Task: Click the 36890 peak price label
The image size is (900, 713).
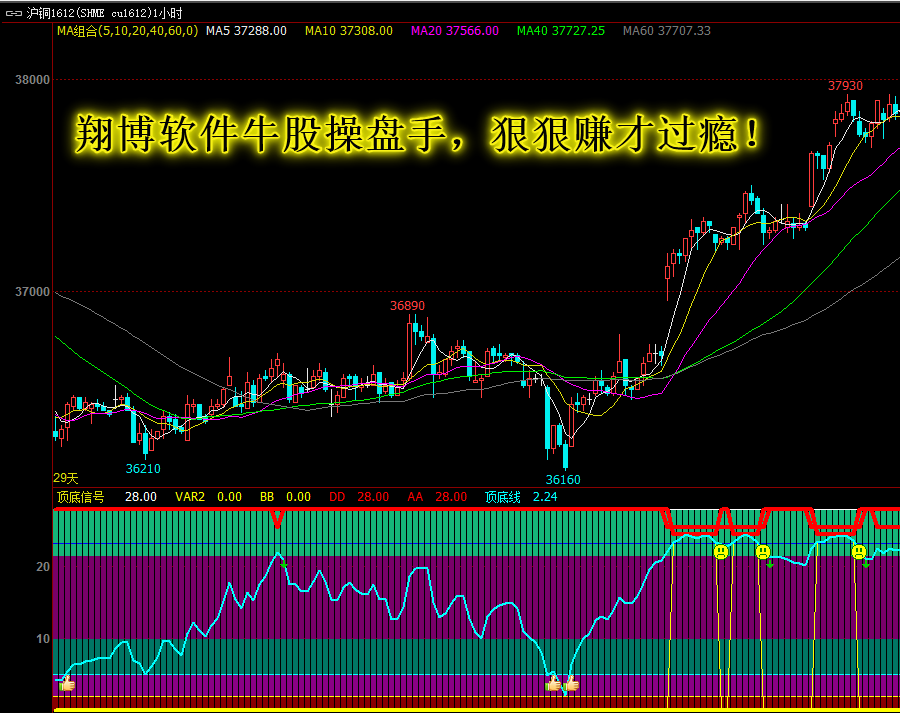Action: pyautogui.click(x=408, y=306)
